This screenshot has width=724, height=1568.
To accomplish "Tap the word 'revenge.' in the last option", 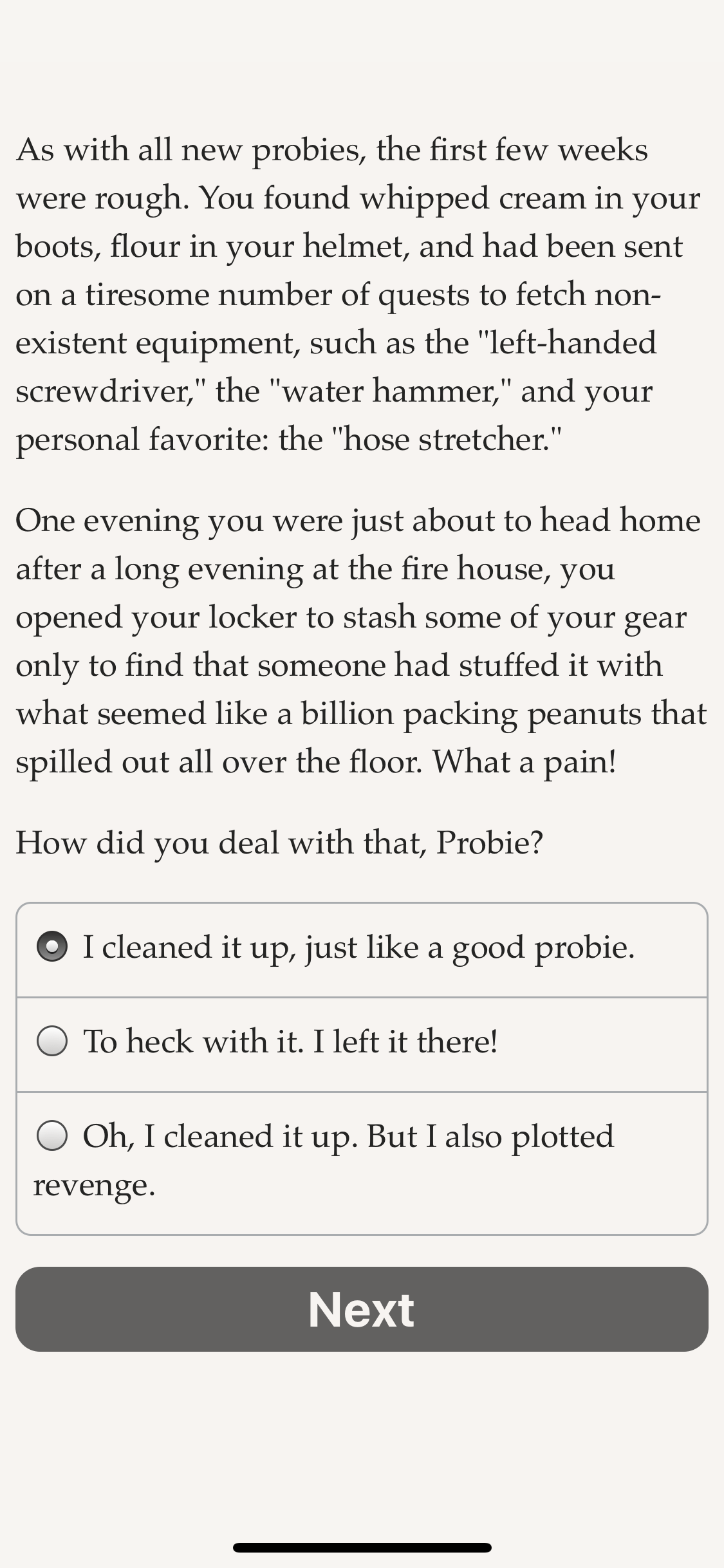I will pos(94,1185).
